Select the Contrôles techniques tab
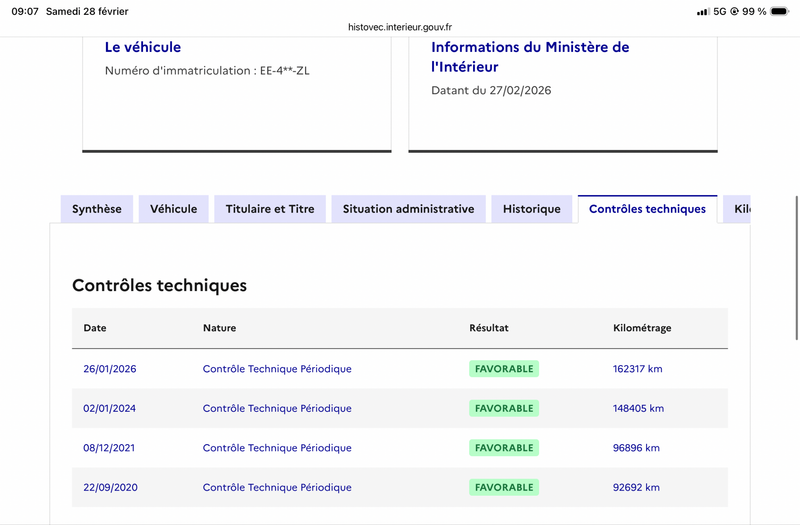This screenshot has height=525, width=800. [647, 209]
